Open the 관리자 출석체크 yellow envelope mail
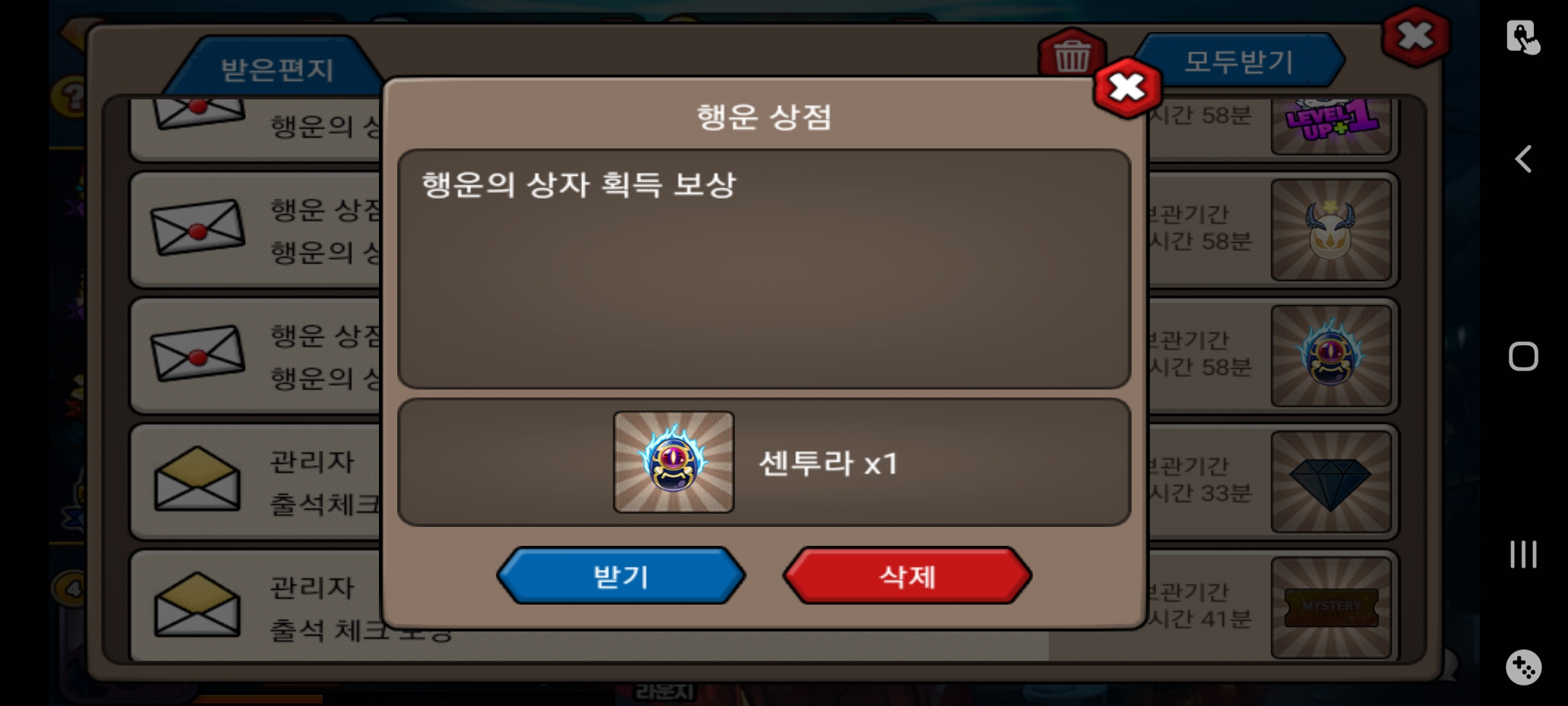The height and width of the screenshot is (706, 1568). click(197, 480)
